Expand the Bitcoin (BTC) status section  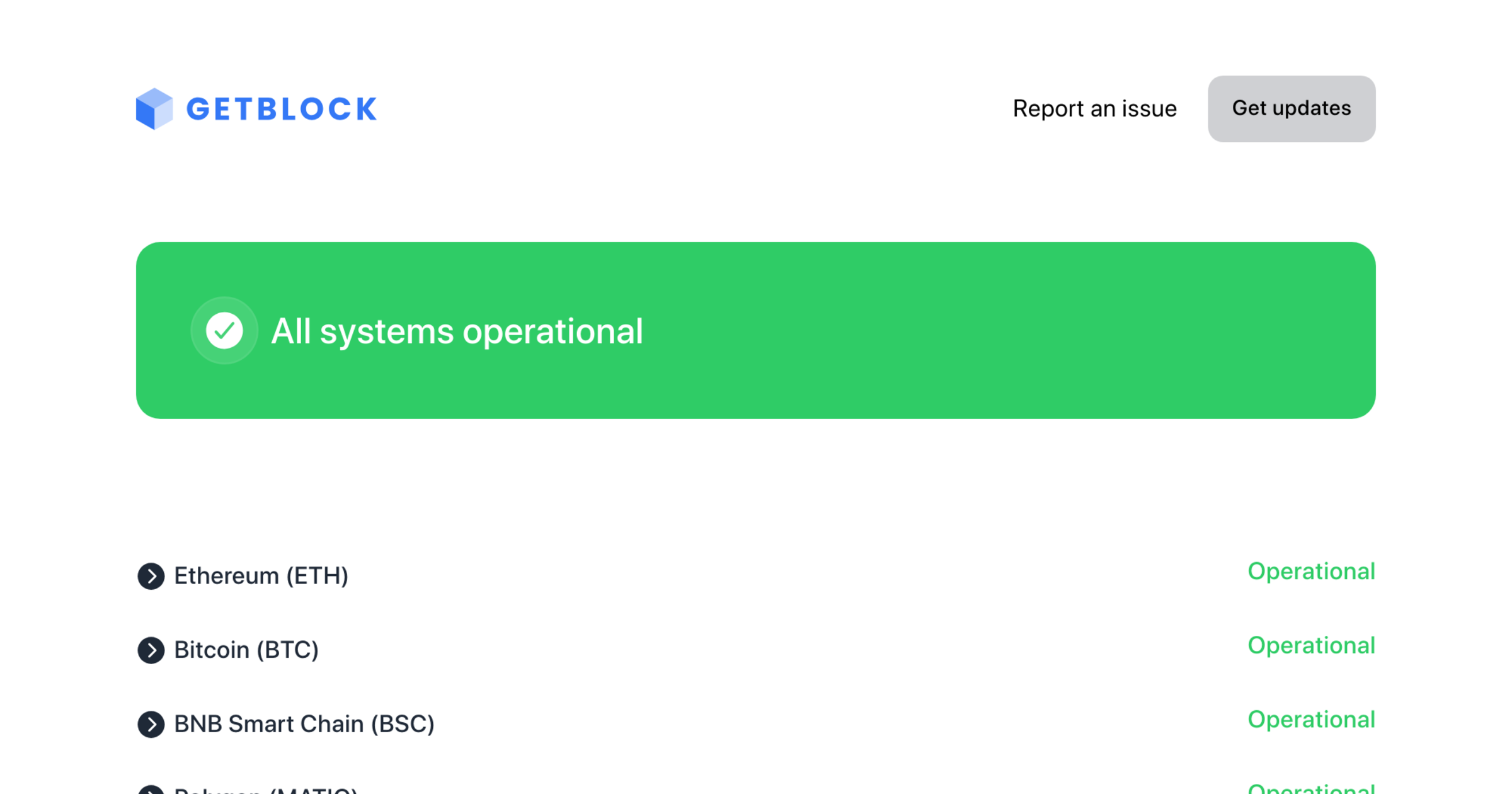(246, 650)
